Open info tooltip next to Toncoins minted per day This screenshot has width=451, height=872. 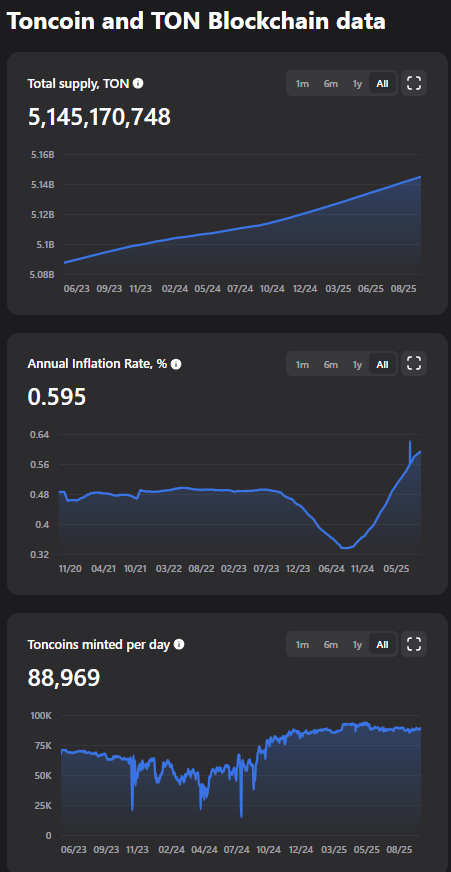(179, 644)
